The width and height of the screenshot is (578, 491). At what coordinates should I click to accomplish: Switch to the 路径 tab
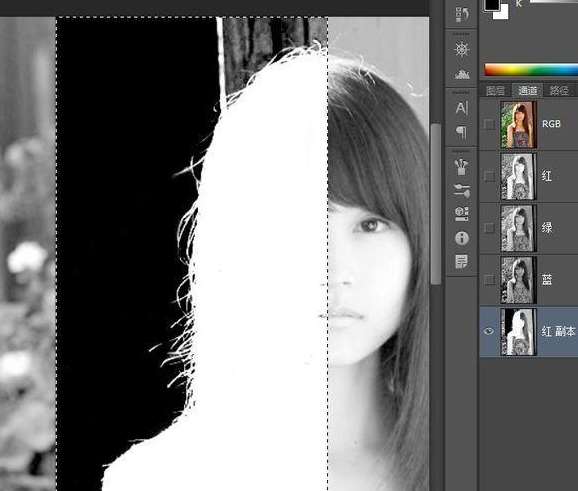point(559,90)
